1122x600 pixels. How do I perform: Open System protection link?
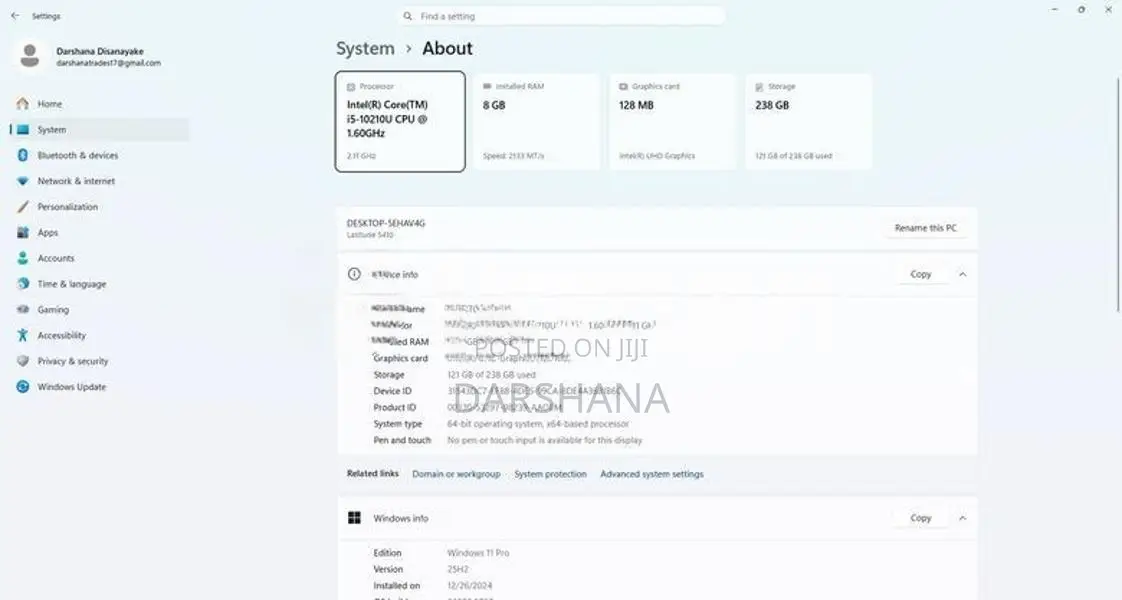click(550, 474)
